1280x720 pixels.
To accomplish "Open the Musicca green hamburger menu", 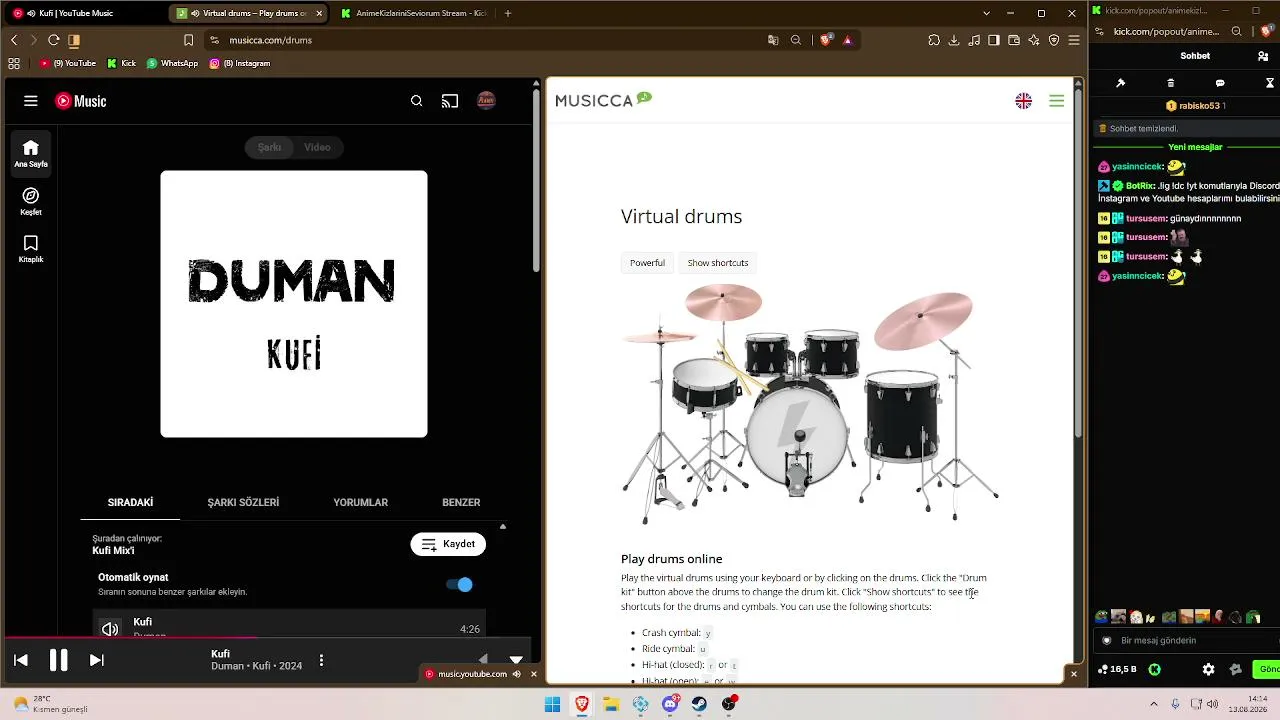I will tap(1057, 101).
